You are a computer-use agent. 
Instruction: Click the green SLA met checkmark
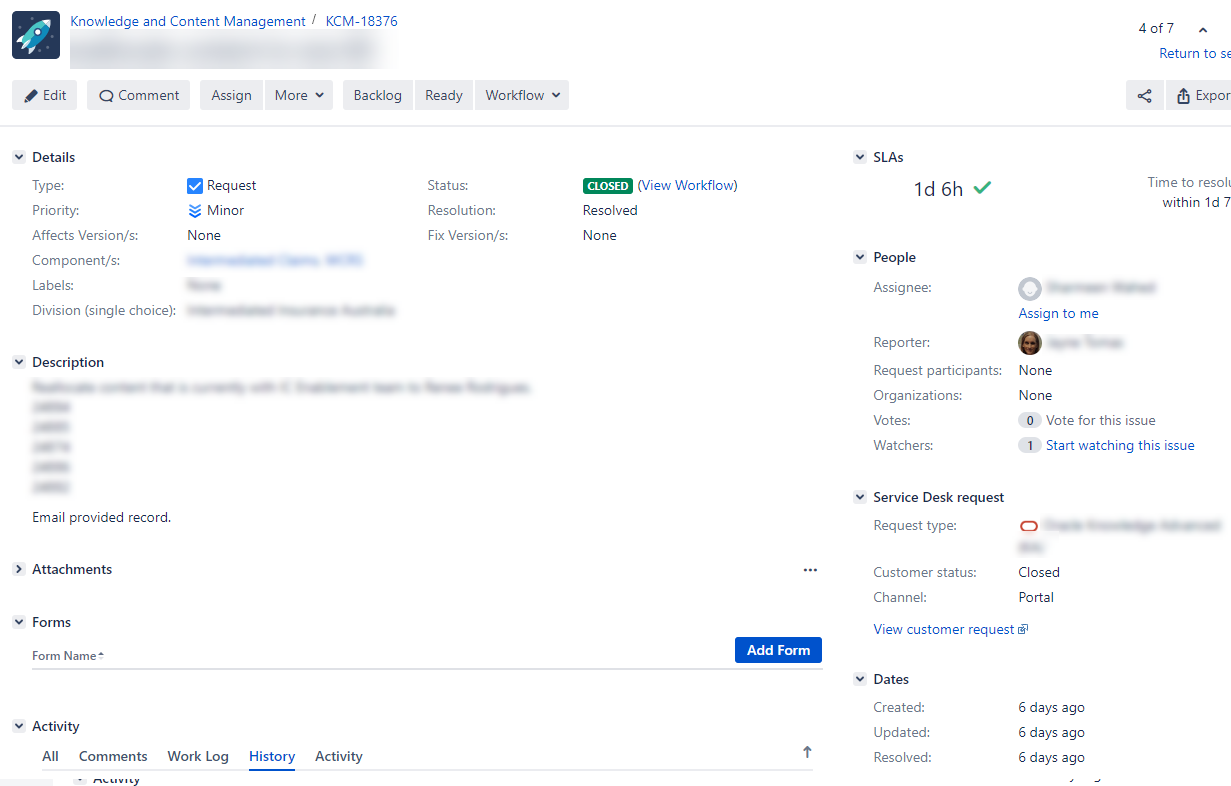pyautogui.click(x=982, y=187)
